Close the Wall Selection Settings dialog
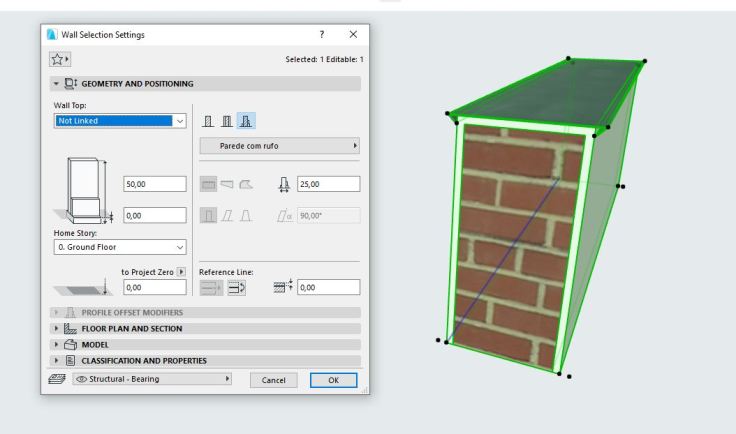736x434 pixels. coord(353,34)
